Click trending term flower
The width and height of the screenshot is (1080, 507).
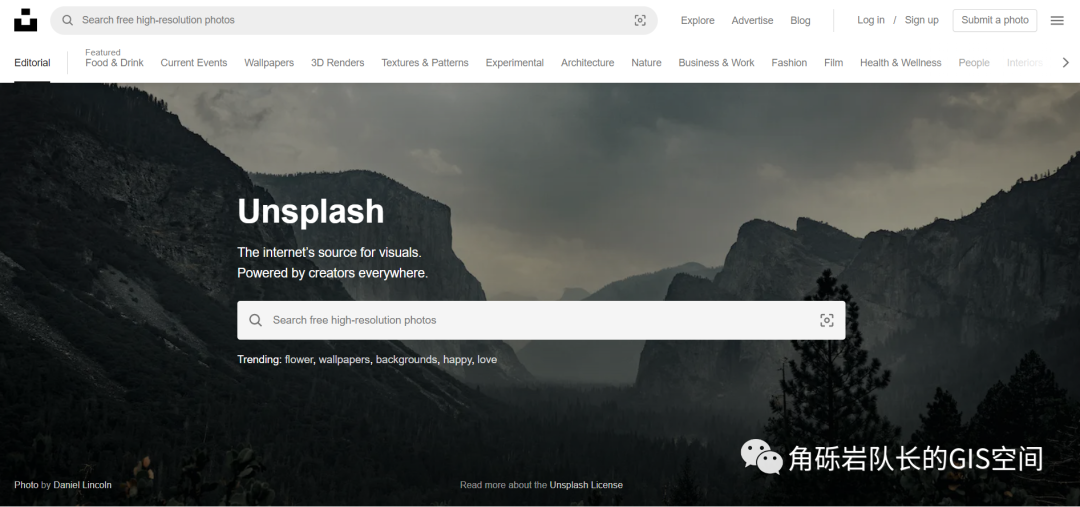coord(299,360)
